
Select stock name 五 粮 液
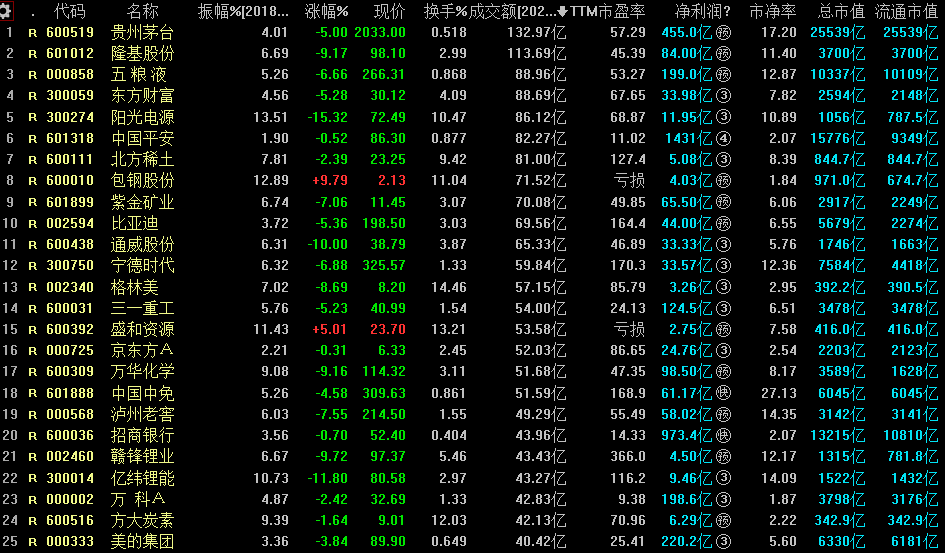point(139,75)
